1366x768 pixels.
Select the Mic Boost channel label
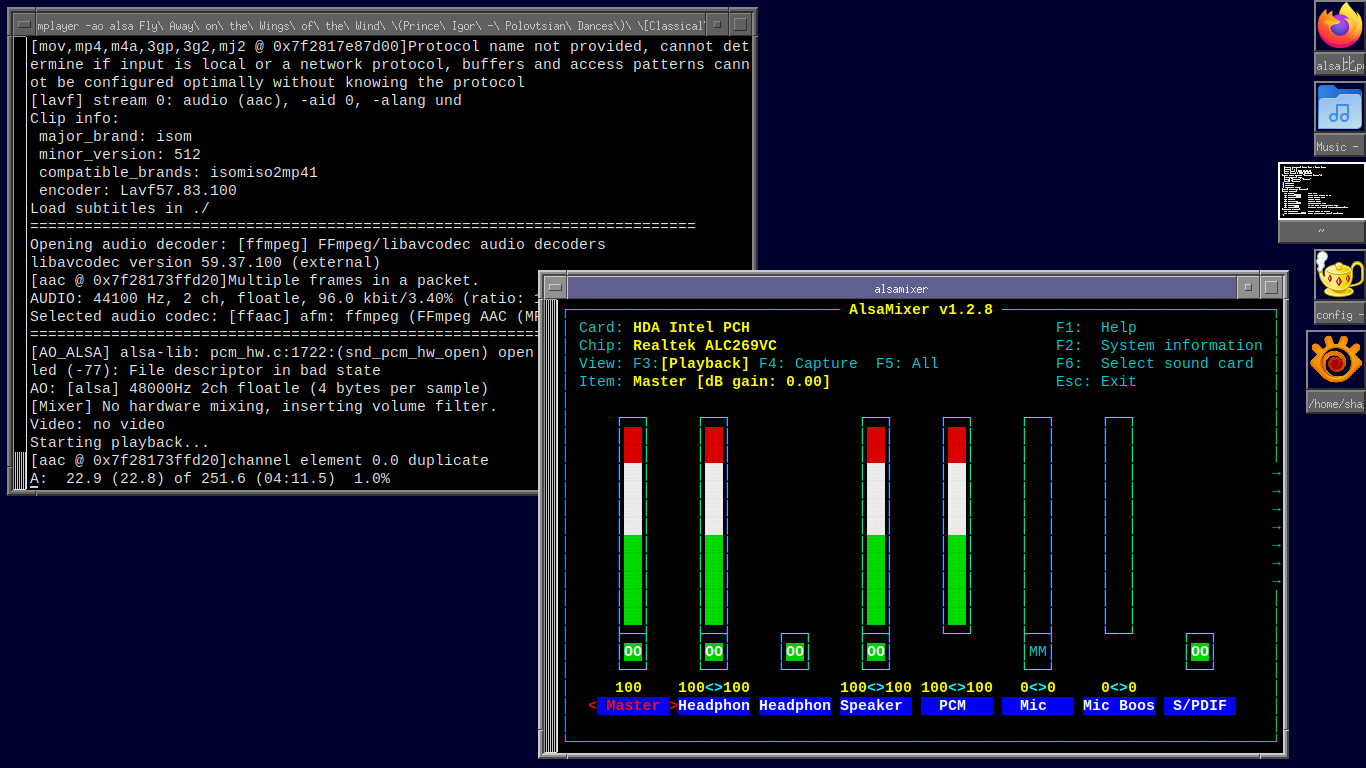[1119, 706]
